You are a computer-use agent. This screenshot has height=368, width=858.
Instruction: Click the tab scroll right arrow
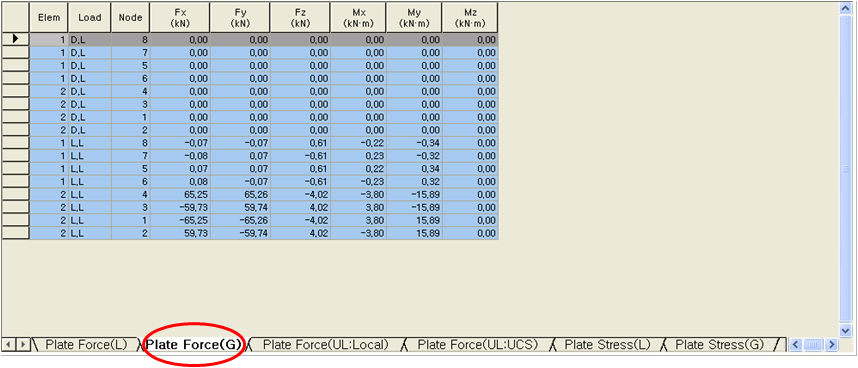(22, 344)
